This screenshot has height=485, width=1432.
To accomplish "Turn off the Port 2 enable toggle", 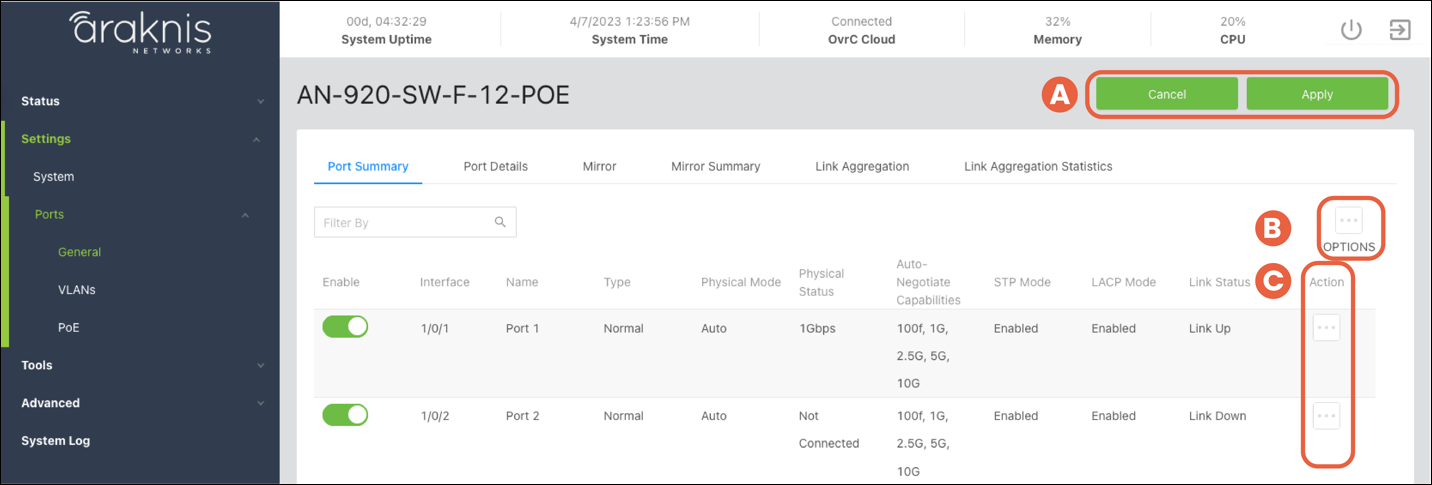I will pos(345,415).
